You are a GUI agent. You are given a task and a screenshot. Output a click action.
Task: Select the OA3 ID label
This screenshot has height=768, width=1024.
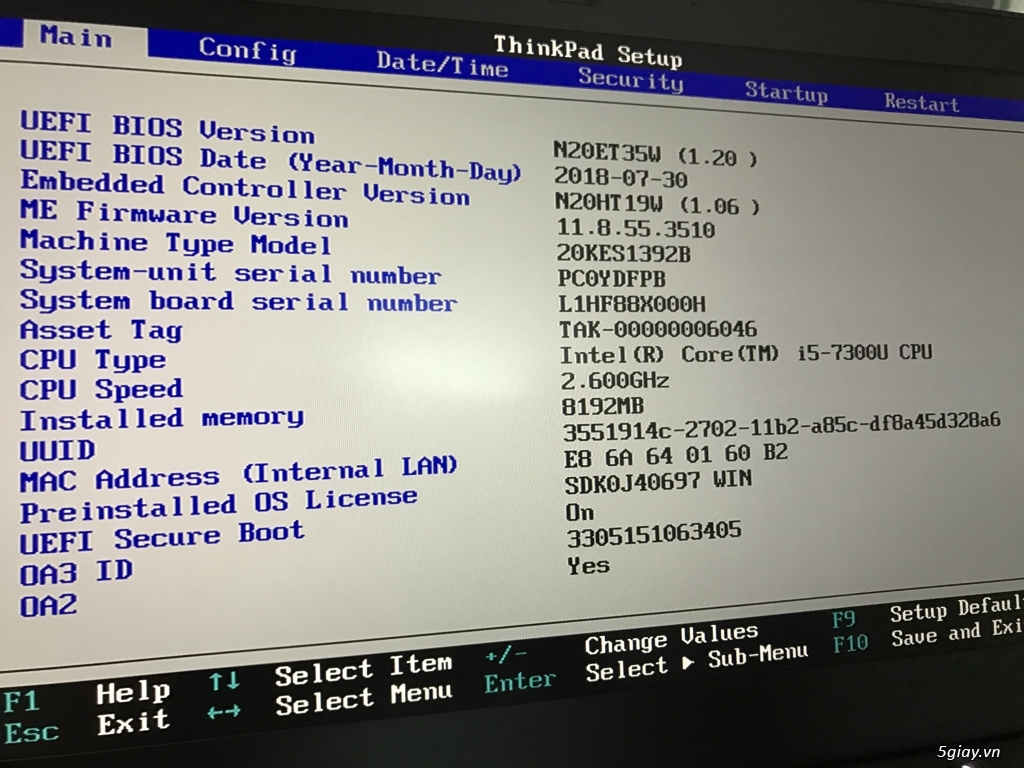tap(76, 573)
